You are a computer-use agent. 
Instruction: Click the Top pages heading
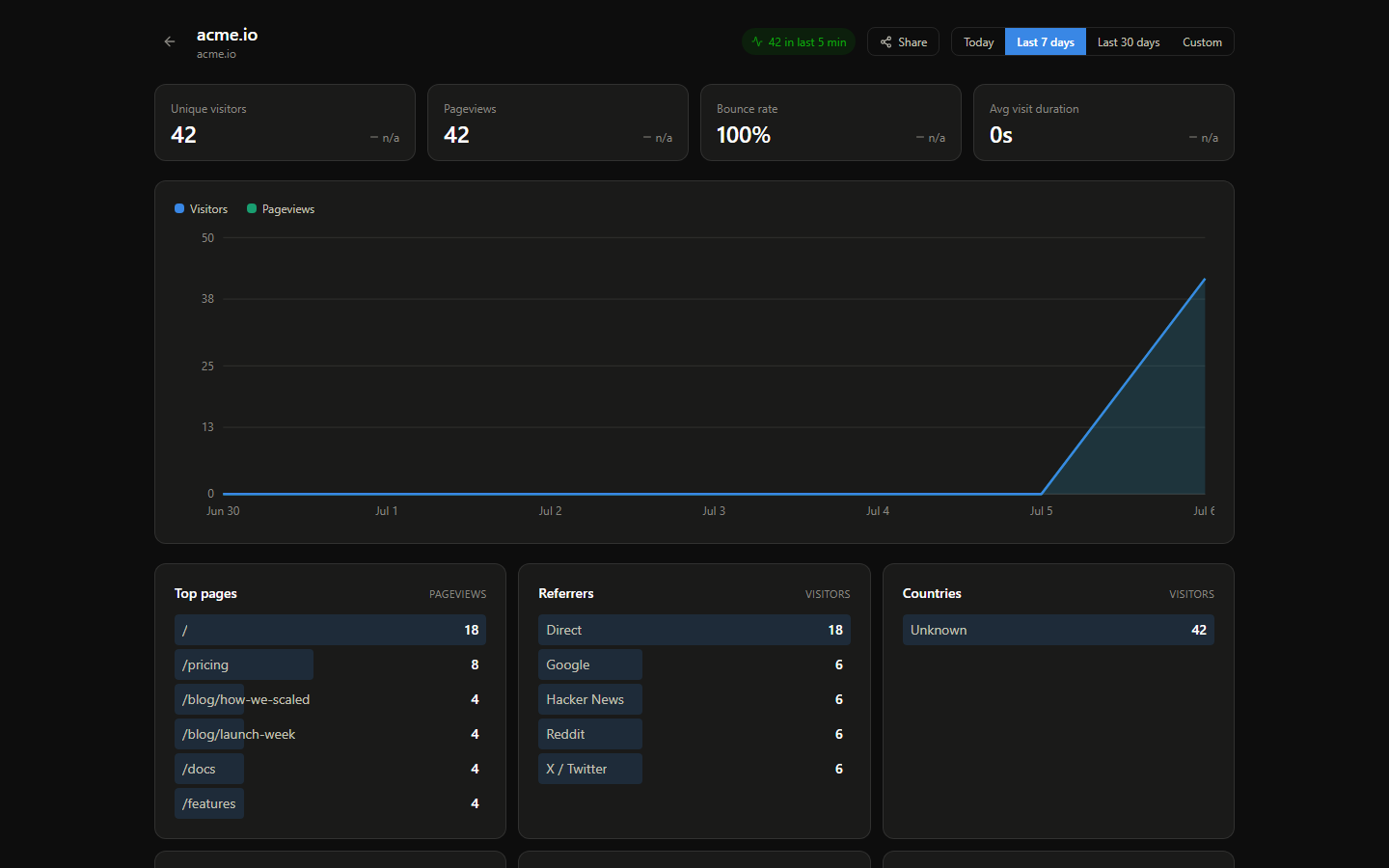click(x=205, y=593)
